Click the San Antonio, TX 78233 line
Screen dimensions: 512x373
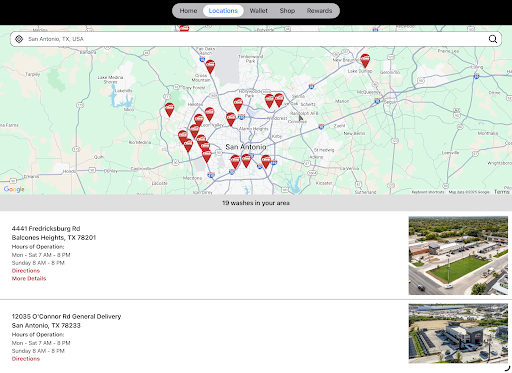pyautogui.click(x=46, y=325)
